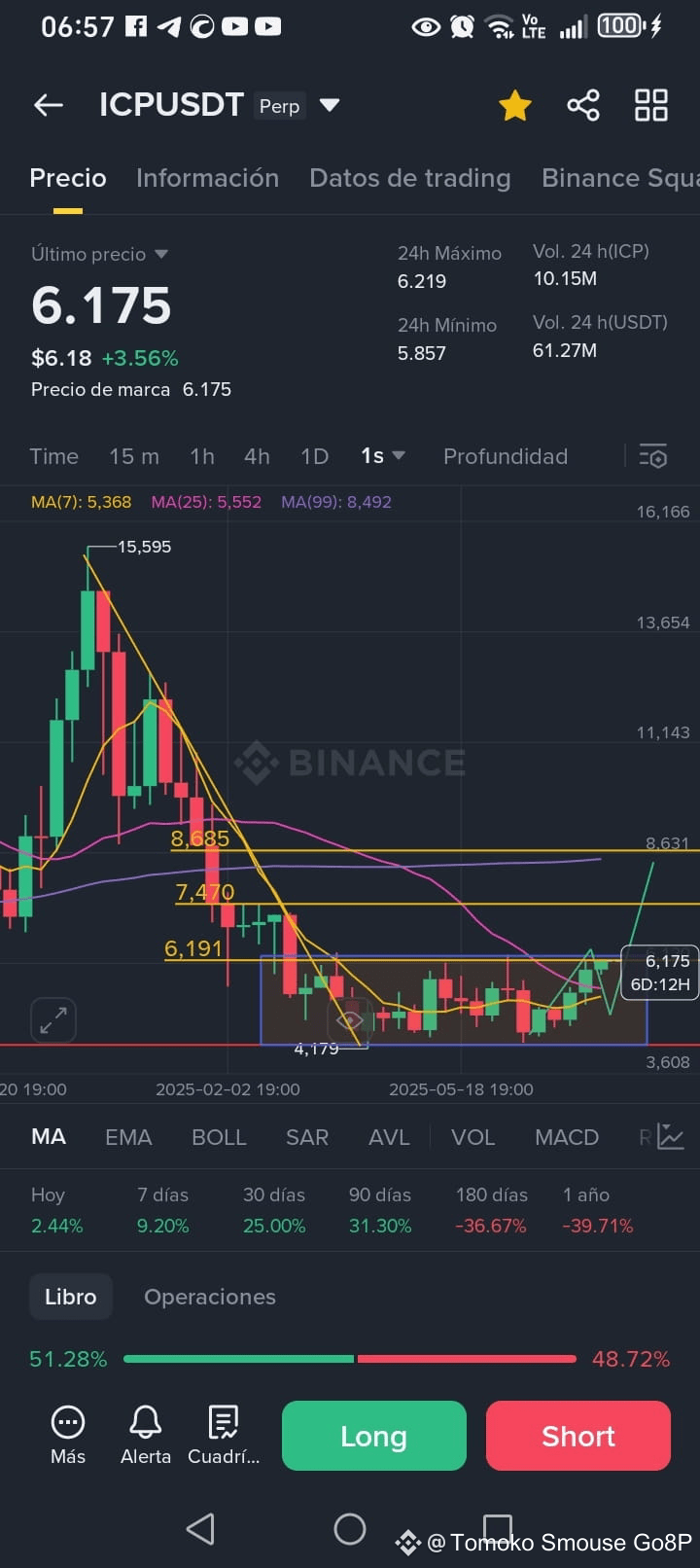The width and height of the screenshot is (700, 1568).
Task: Tap the 4,179 low price marker
Action: coord(316,1049)
